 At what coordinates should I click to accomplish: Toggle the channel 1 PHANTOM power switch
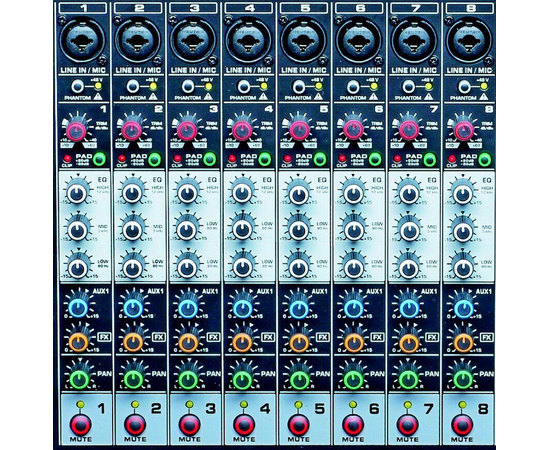click(77, 86)
